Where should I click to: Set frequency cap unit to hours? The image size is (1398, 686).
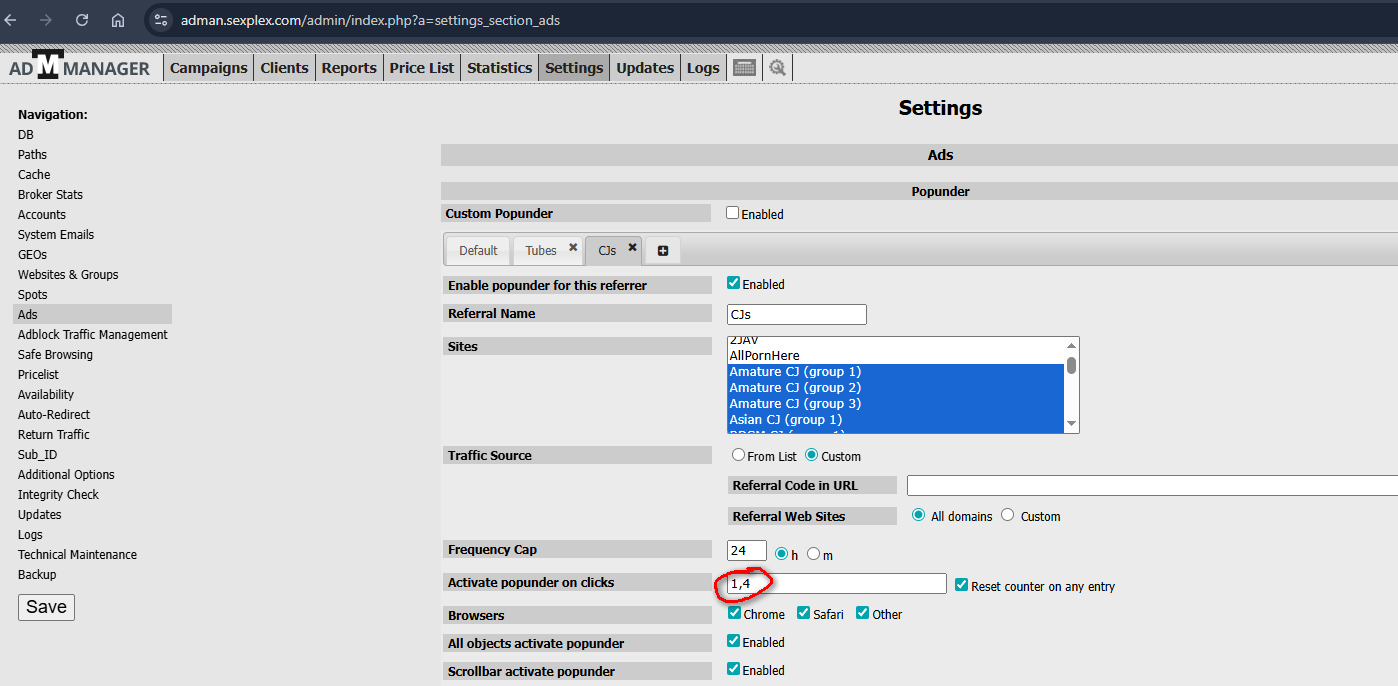(781, 553)
